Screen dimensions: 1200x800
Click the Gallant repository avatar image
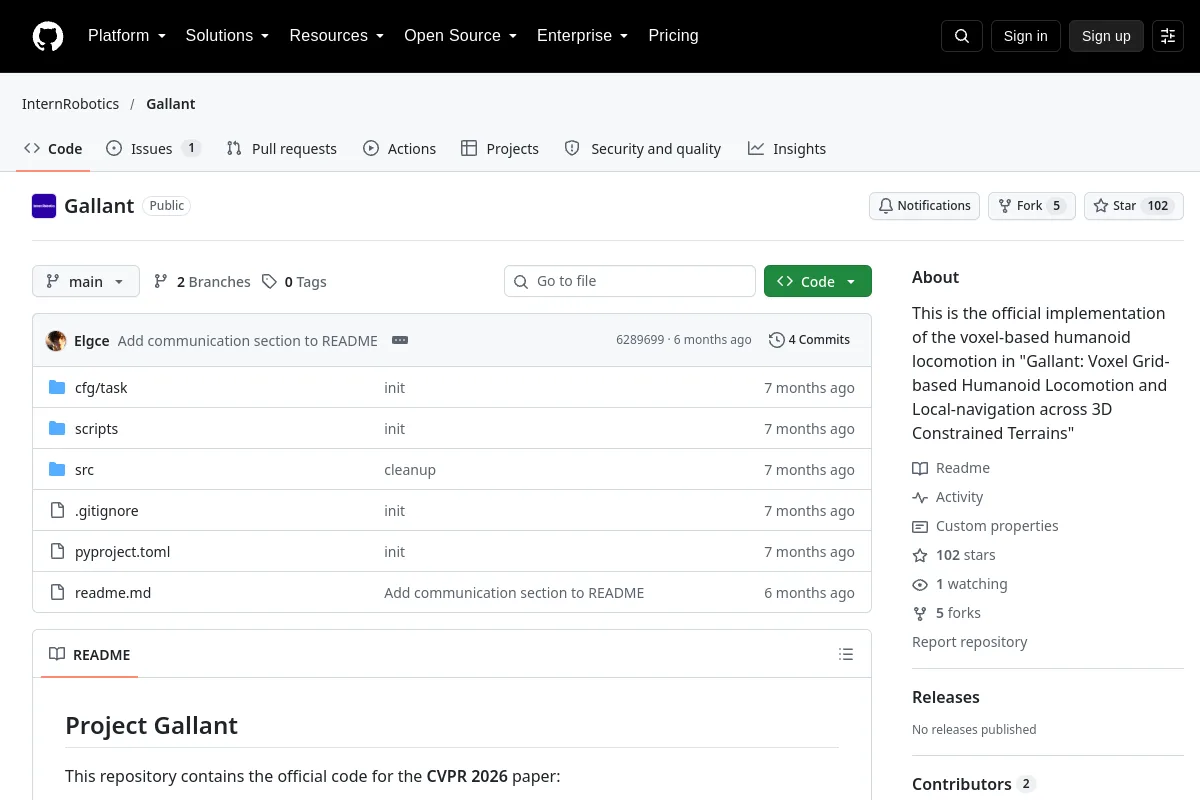pyautogui.click(x=44, y=206)
